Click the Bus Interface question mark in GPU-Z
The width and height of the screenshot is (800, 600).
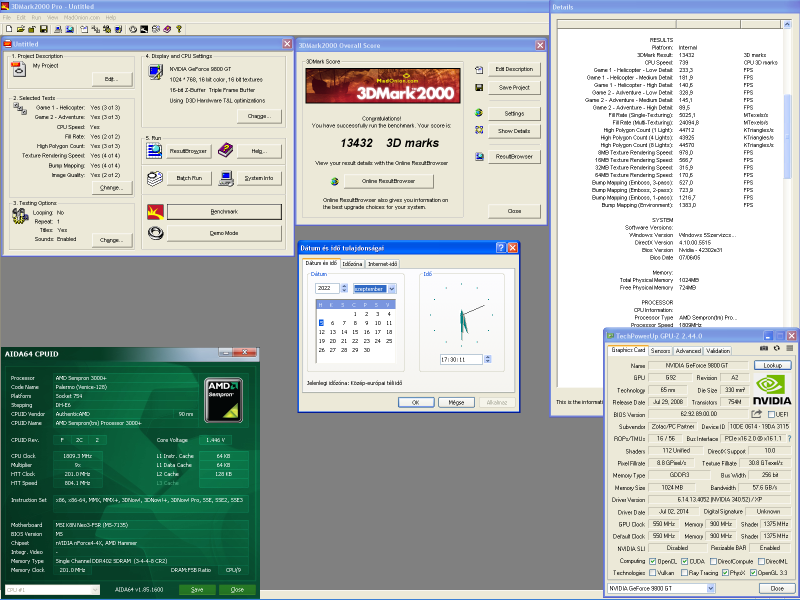(x=790, y=438)
